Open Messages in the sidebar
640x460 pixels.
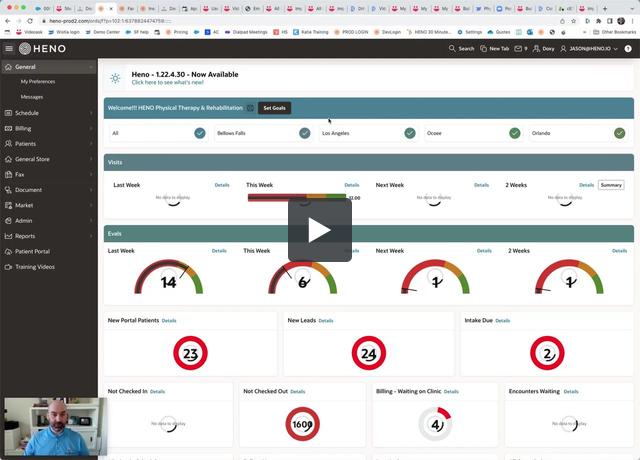point(31,97)
